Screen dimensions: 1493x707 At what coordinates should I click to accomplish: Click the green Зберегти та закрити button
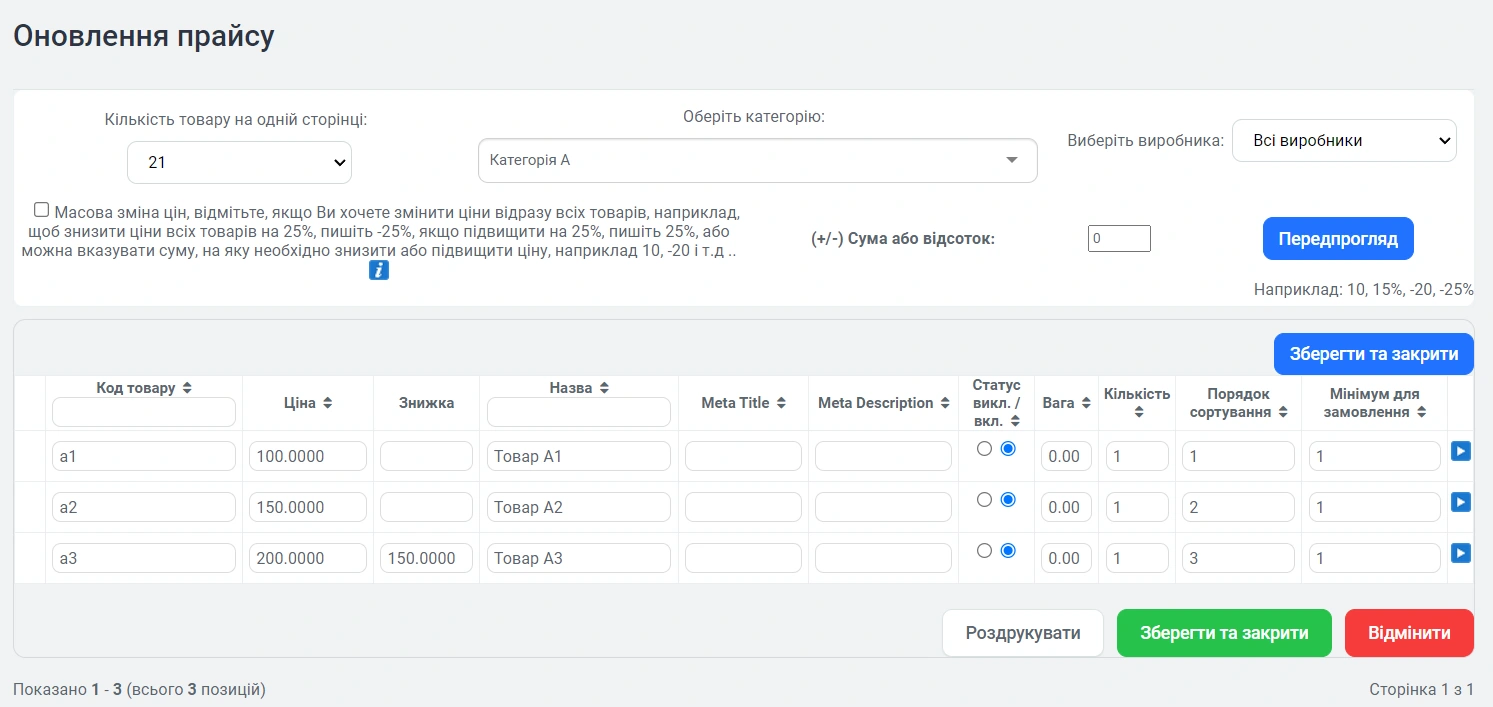tap(1223, 633)
